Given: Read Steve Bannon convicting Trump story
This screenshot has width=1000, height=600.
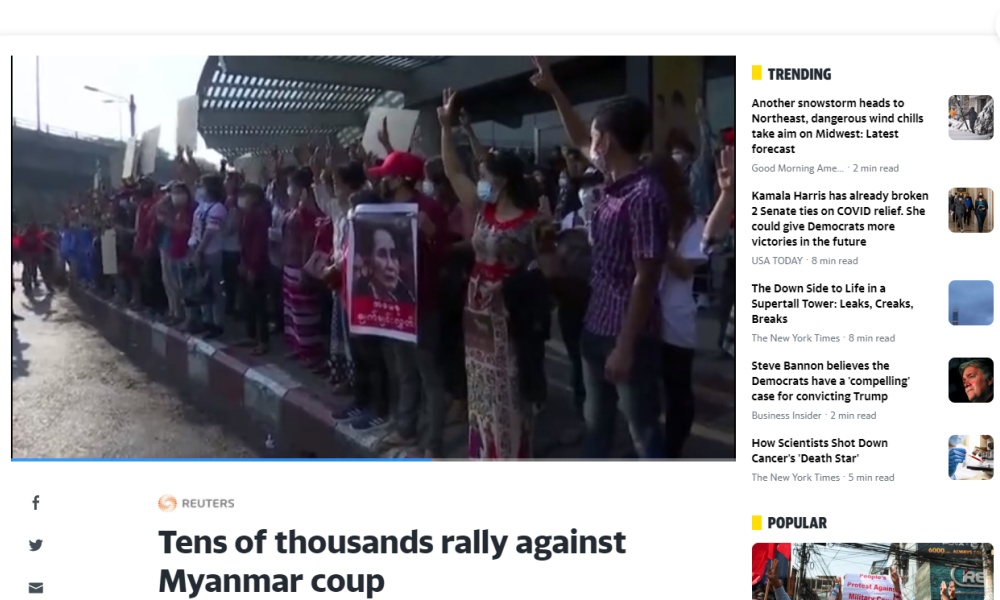Looking at the screenshot, I should [x=830, y=381].
